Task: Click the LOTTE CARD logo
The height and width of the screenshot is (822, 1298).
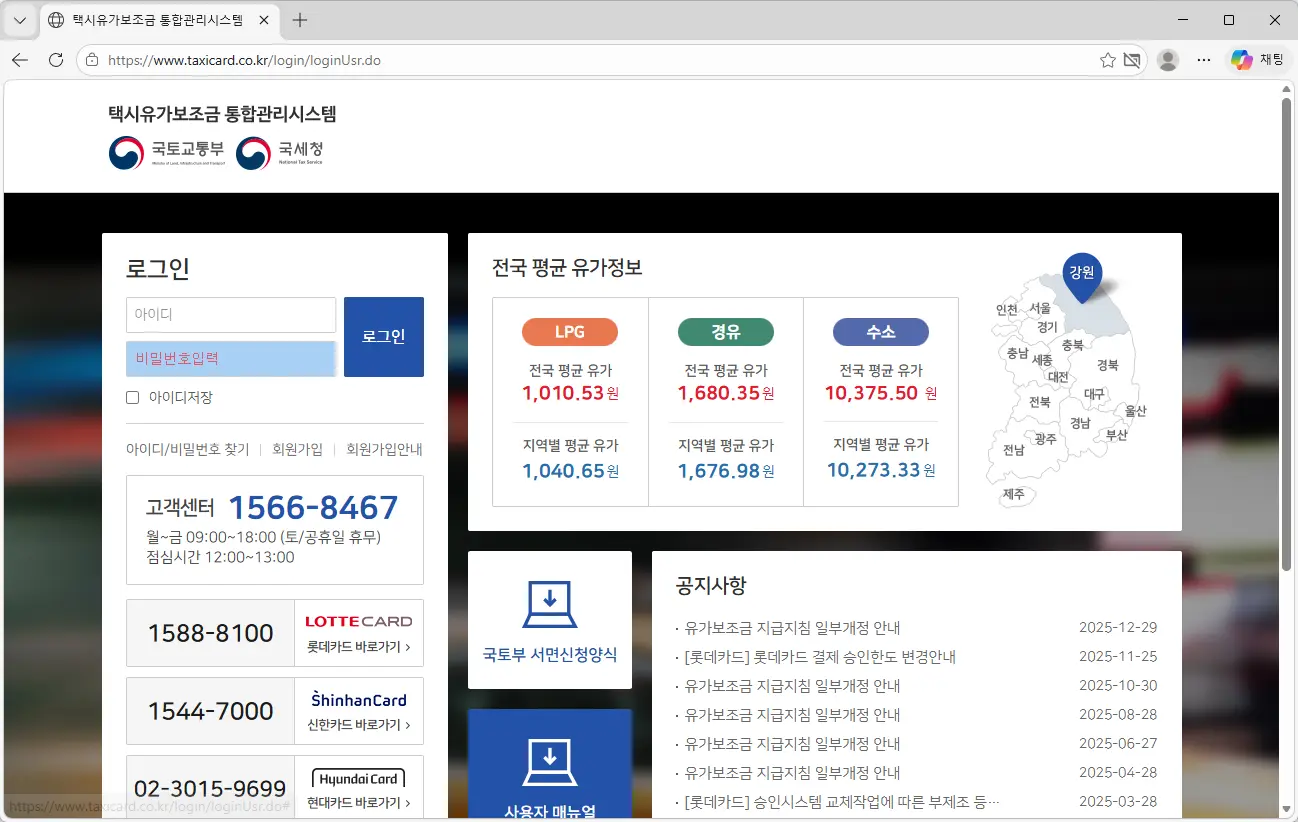Action: [x=359, y=621]
